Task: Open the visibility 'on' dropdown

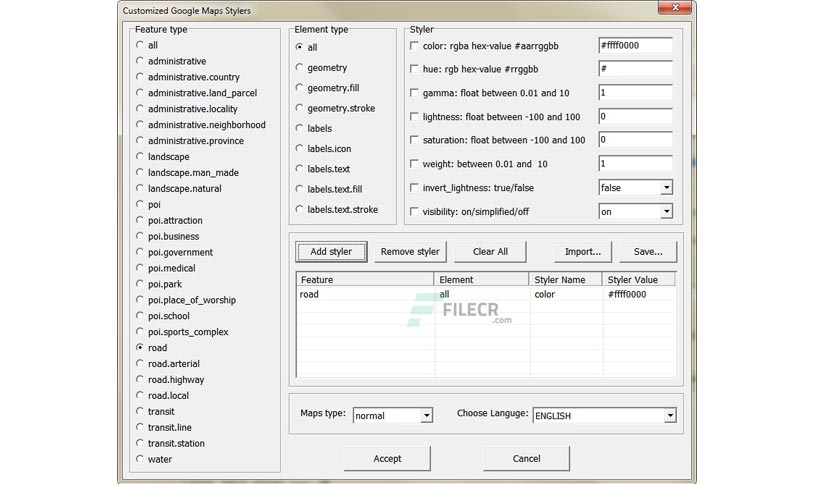Action: 666,212
